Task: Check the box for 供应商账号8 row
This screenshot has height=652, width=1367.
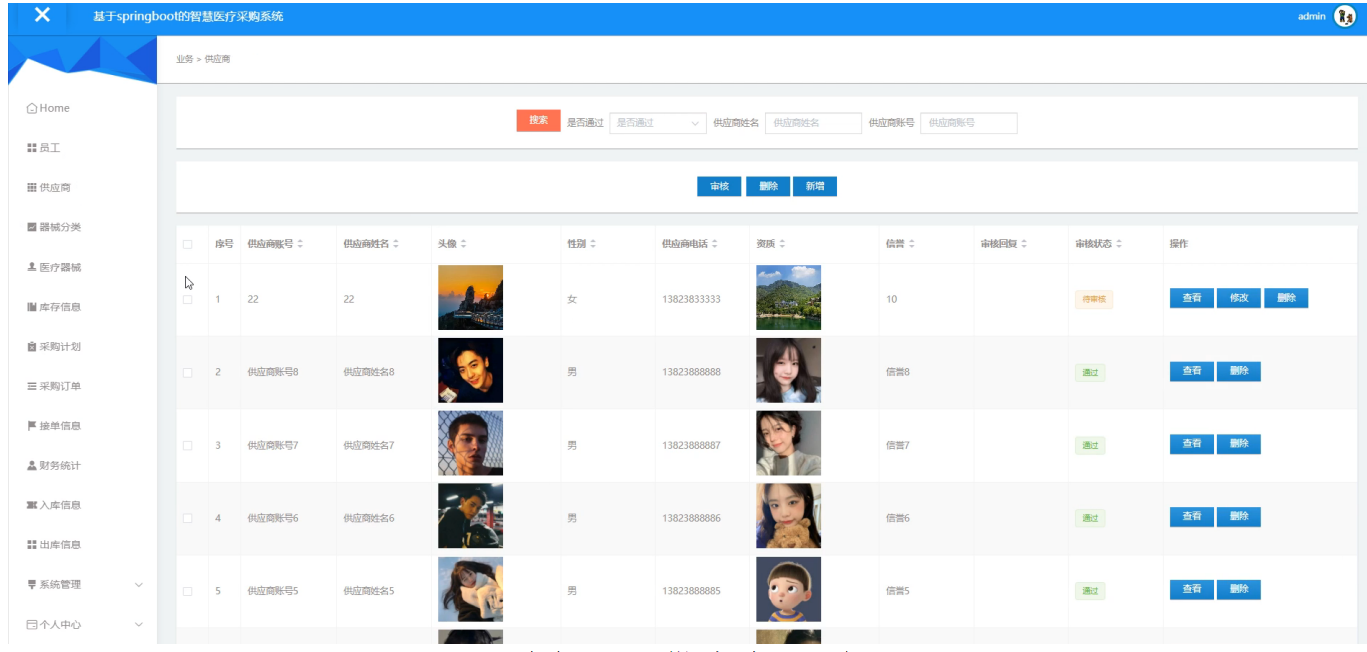Action: pyautogui.click(x=187, y=373)
